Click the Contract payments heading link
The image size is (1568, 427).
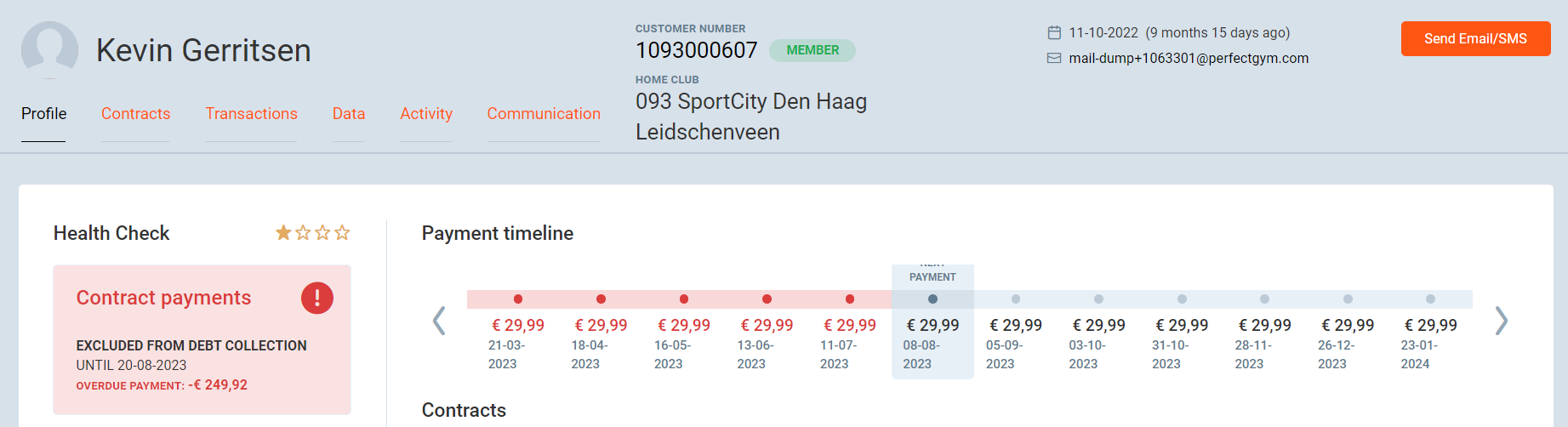pos(163,298)
